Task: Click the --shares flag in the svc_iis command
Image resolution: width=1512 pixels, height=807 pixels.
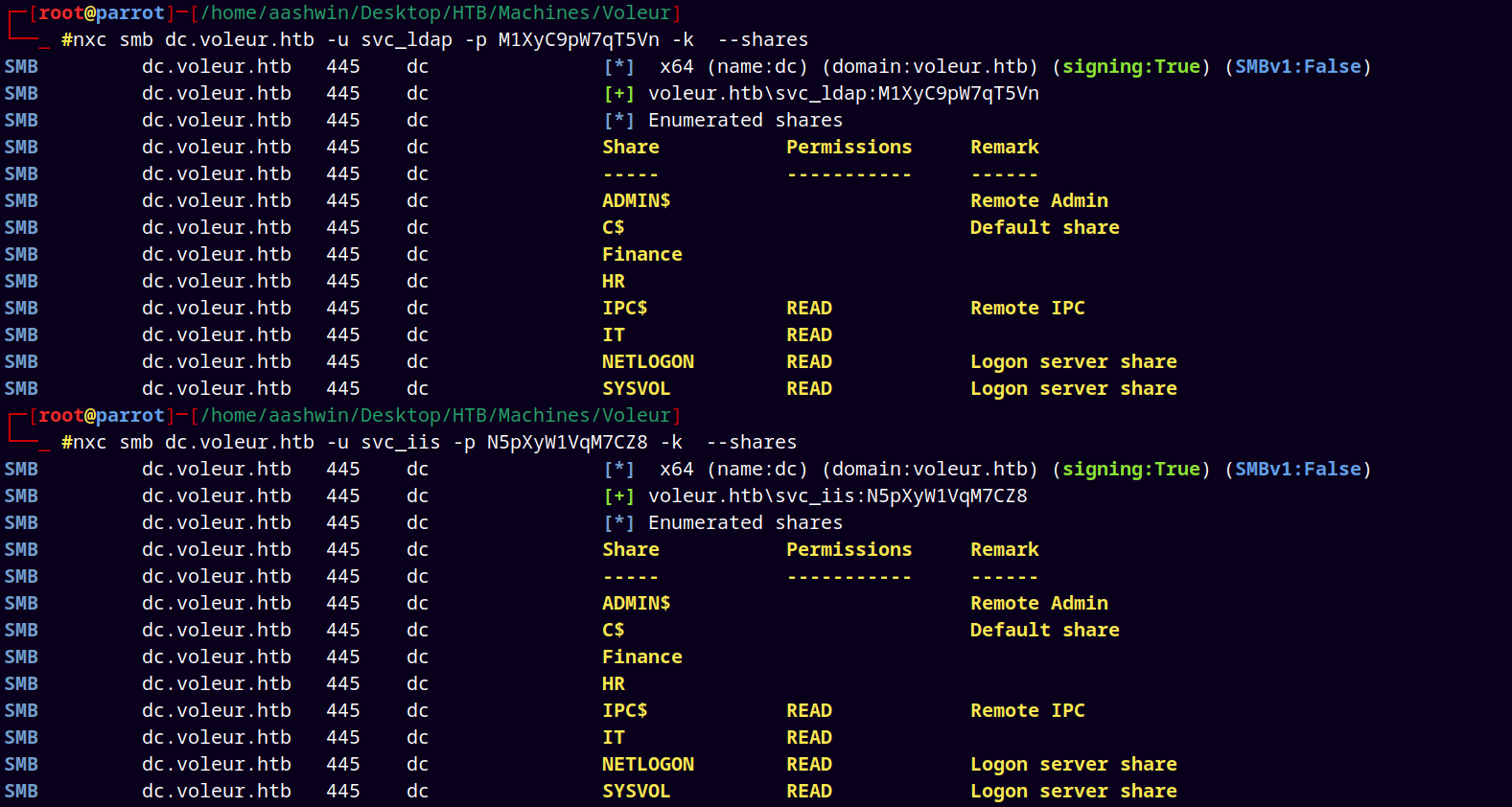Action: 752,443
